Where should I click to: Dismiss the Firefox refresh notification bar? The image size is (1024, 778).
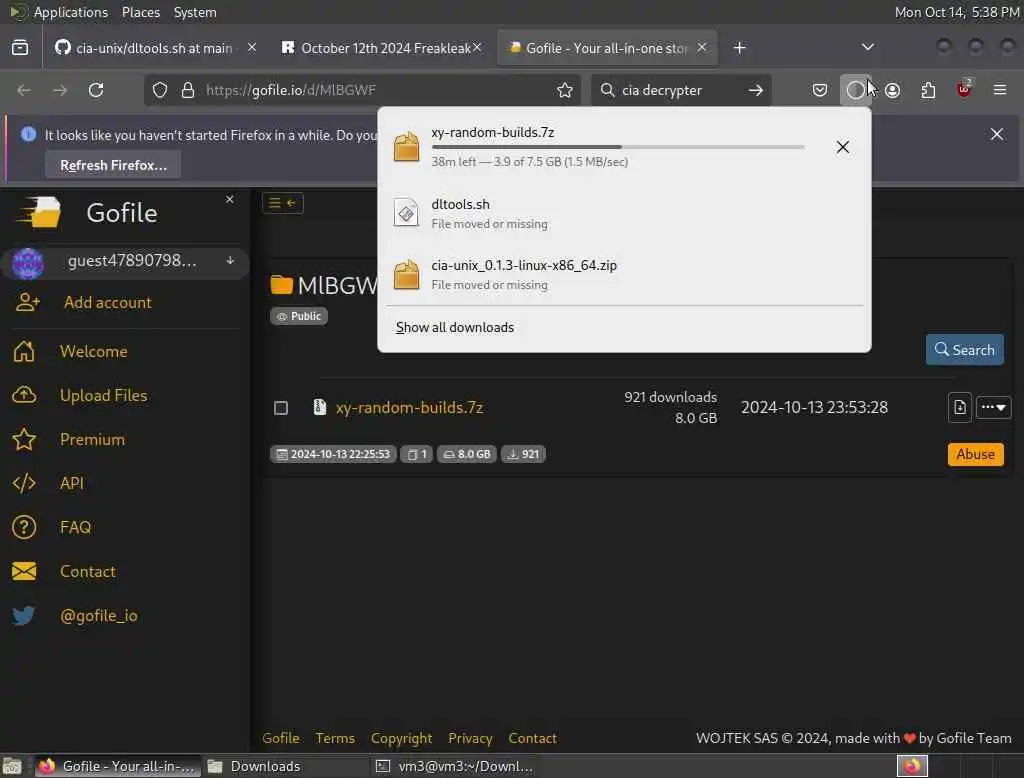[997, 134]
